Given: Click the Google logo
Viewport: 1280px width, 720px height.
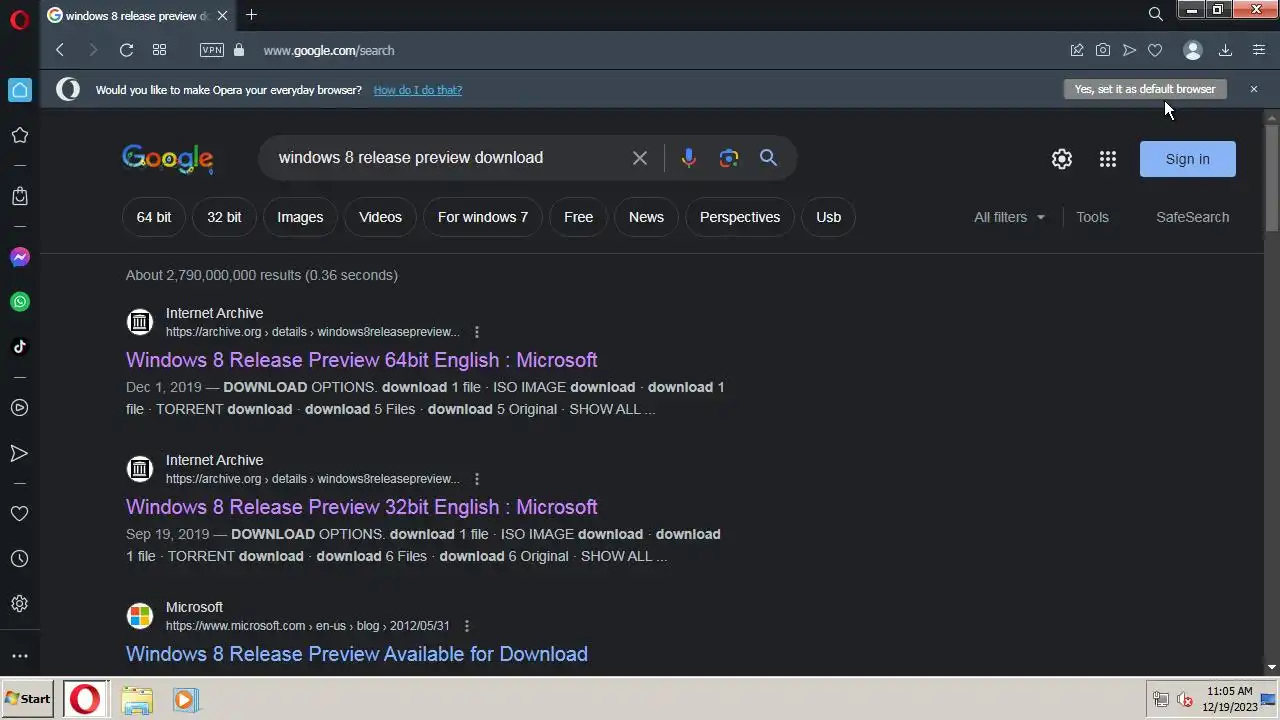Looking at the screenshot, I should [167, 158].
